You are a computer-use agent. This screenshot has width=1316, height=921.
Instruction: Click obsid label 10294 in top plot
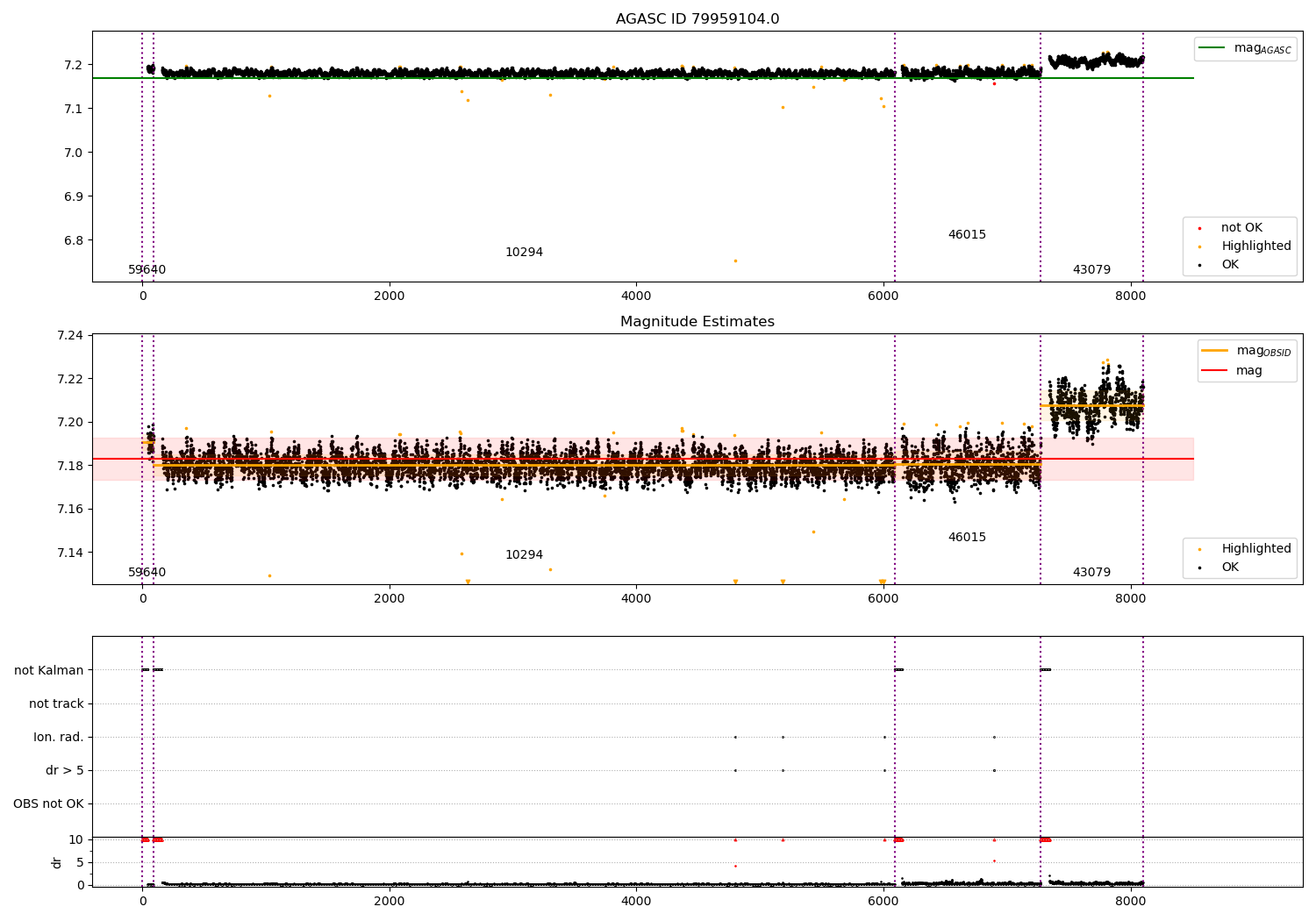[x=524, y=253]
